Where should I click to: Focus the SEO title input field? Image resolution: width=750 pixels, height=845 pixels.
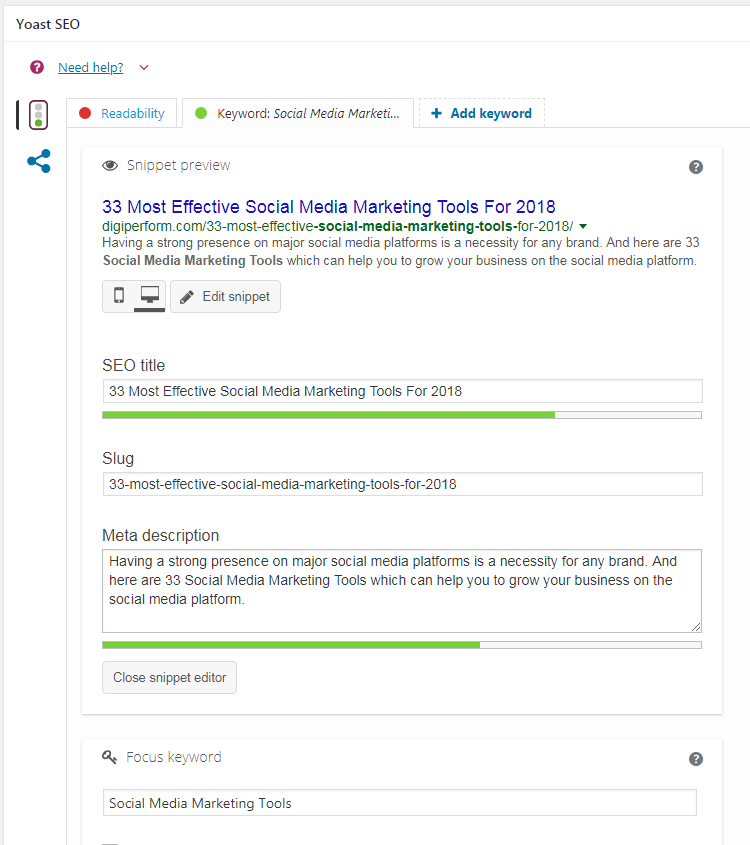[402, 391]
